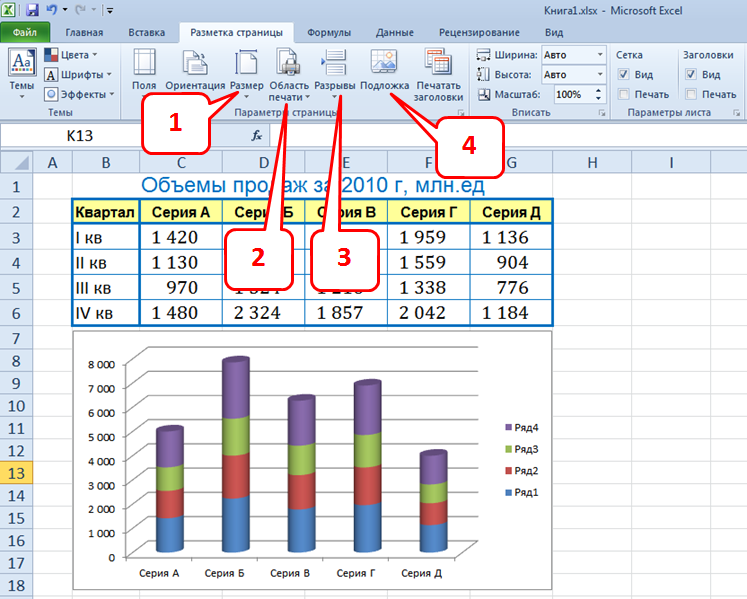Enable Печать checkbox under Заголовки
The height and width of the screenshot is (599, 747).
(690, 95)
